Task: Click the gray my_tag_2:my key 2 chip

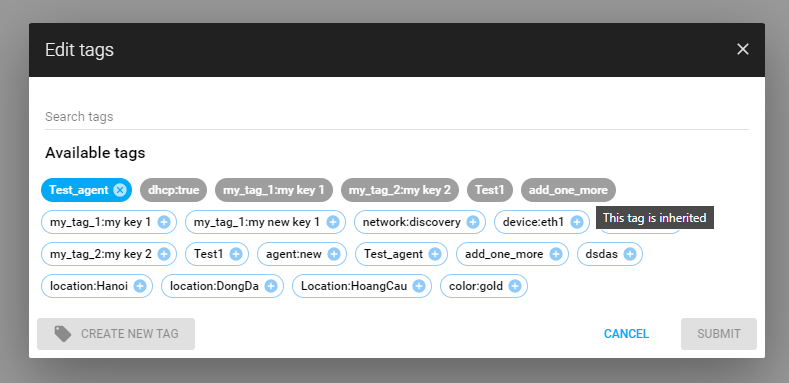Action: point(400,190)
